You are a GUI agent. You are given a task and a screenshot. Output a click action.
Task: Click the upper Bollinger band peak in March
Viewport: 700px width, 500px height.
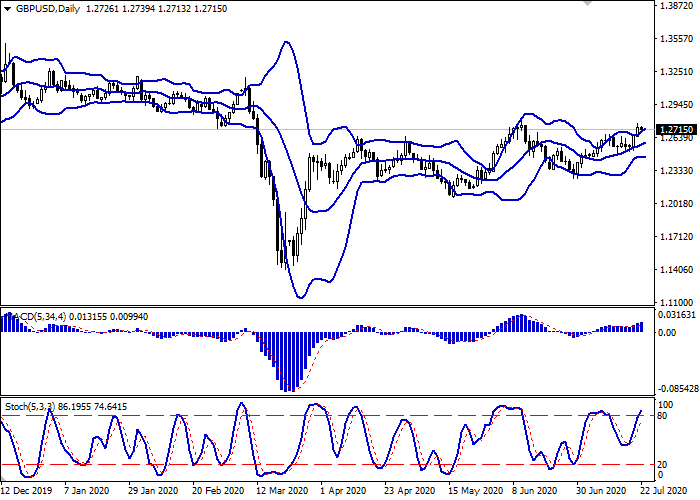(x=286, y=42)
